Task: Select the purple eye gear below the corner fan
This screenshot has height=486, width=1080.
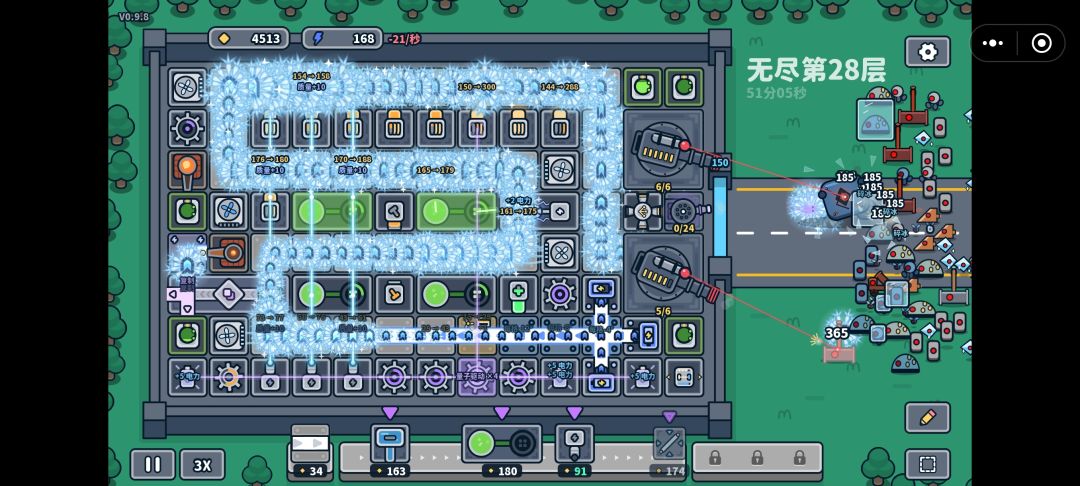Action: coord(187,129)
